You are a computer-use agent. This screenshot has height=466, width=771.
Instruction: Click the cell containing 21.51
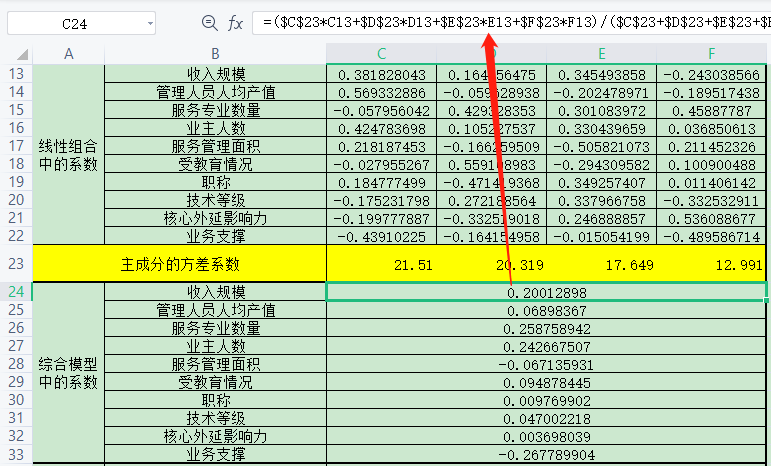[381, 264]
